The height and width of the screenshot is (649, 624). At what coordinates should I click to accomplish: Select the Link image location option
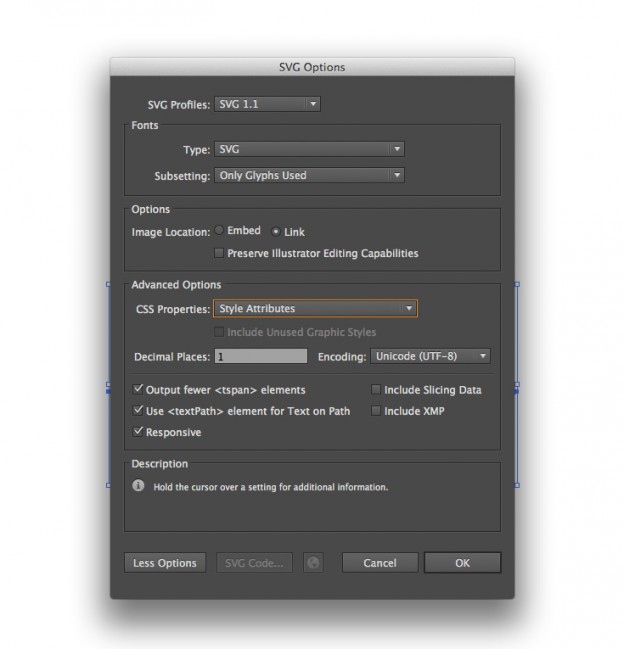tap(277, 232)
